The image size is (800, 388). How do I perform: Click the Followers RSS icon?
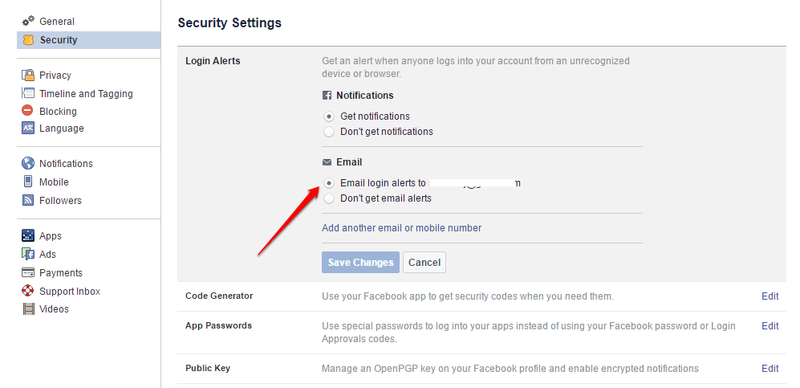28,200
